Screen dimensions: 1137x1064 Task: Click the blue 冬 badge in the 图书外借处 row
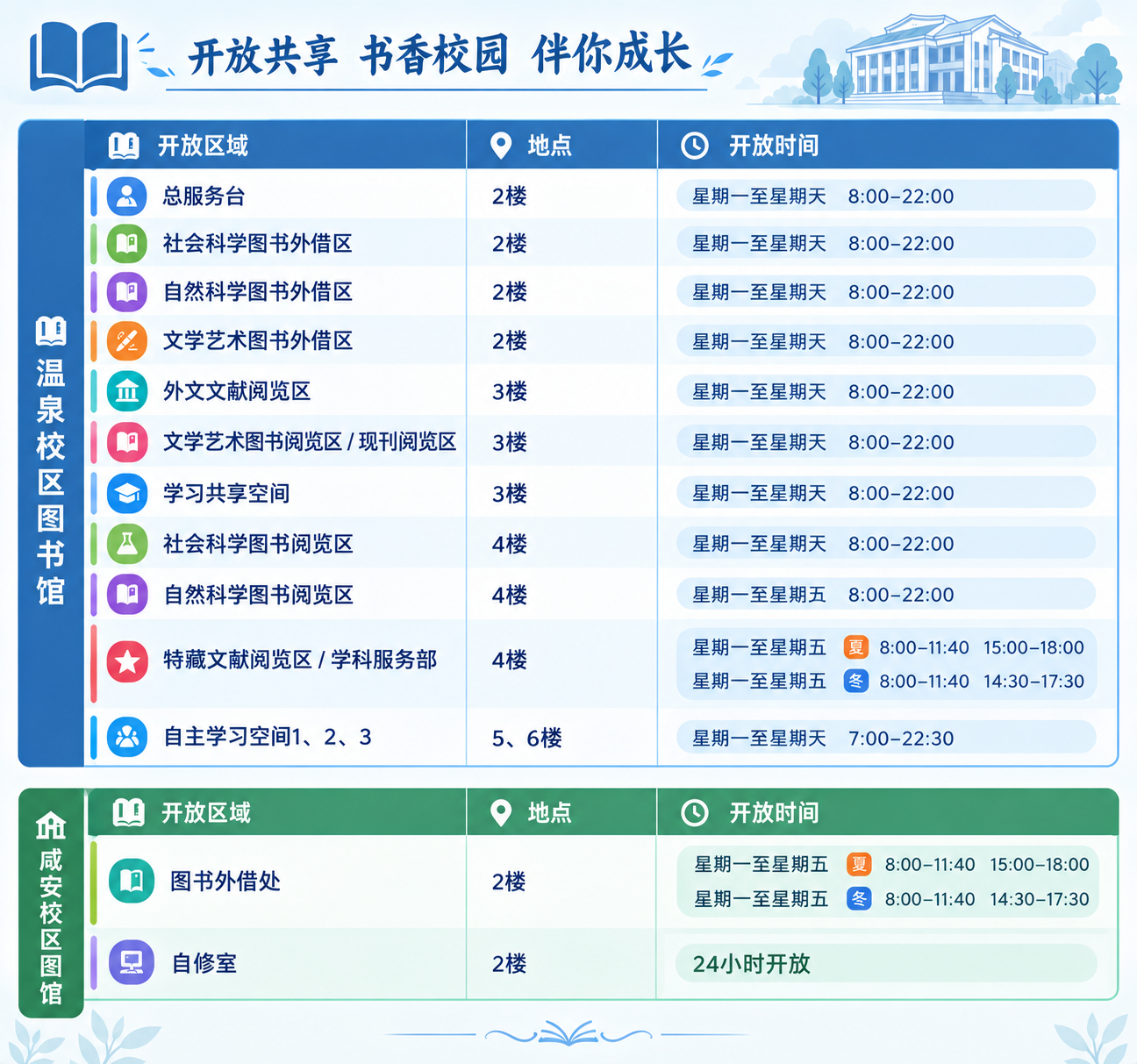859,898
